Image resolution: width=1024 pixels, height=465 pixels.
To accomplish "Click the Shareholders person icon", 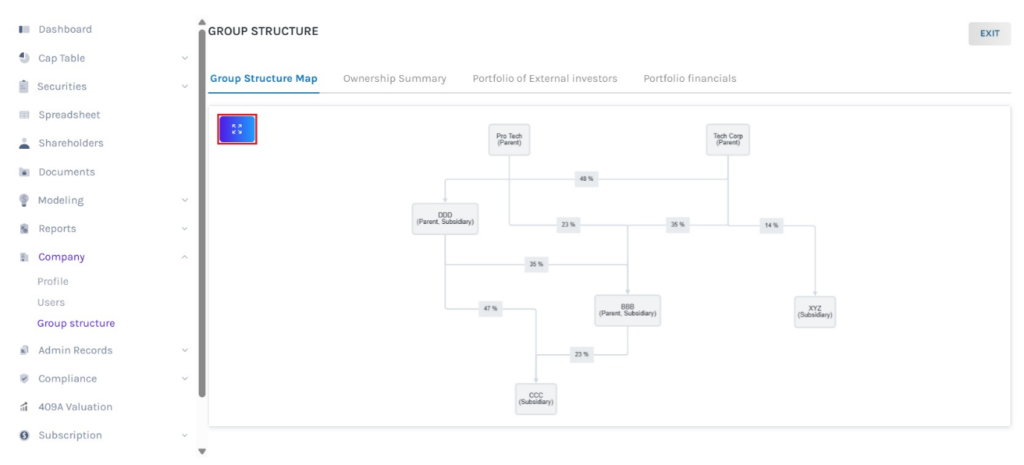I will 24,143.
